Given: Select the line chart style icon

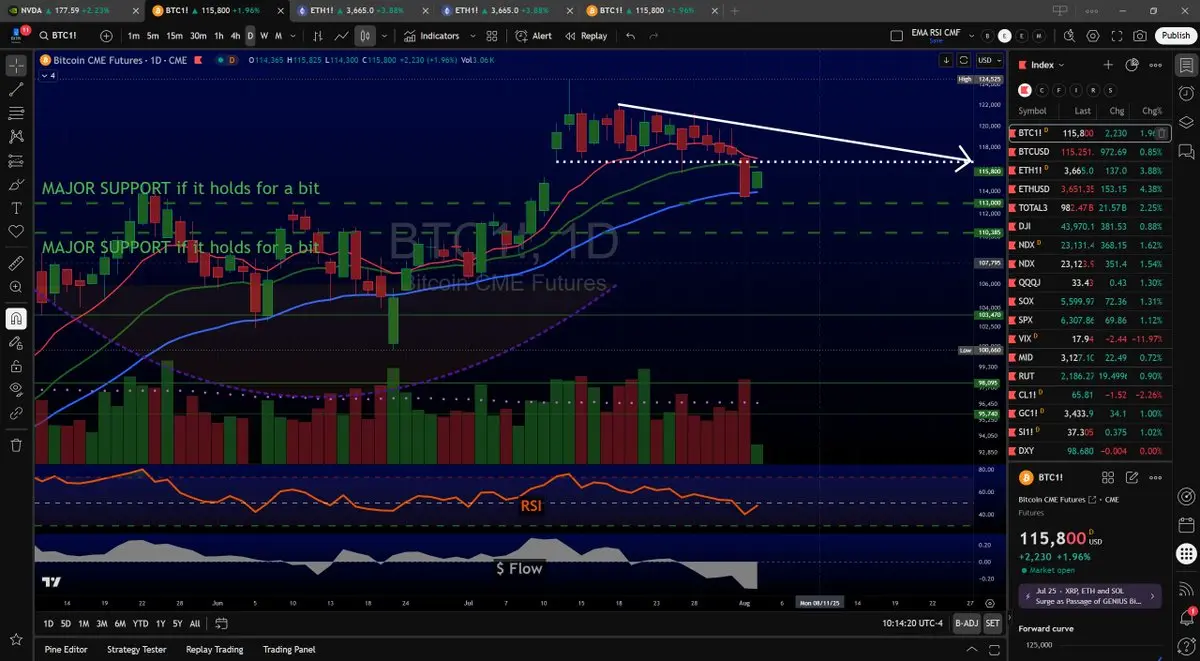Looking at the screenshot, I should [342, 36].
